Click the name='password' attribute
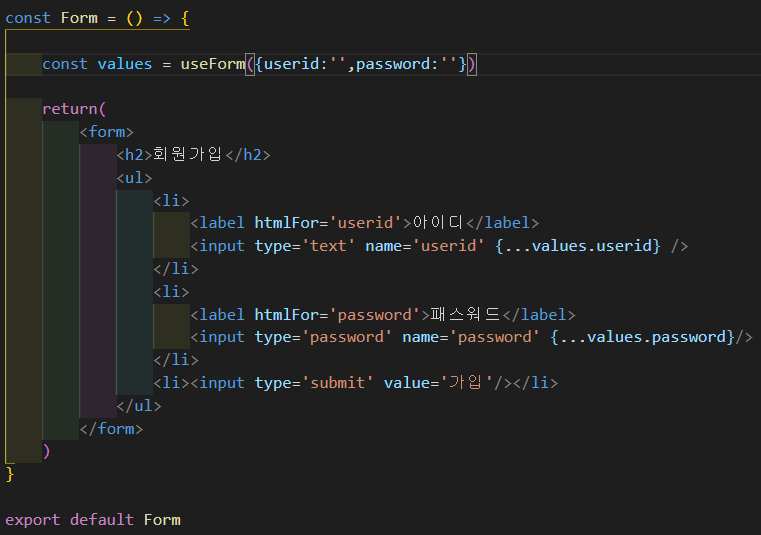Viewport: 761px width, 535px height. pyautogui.click(x=471, y=337)
